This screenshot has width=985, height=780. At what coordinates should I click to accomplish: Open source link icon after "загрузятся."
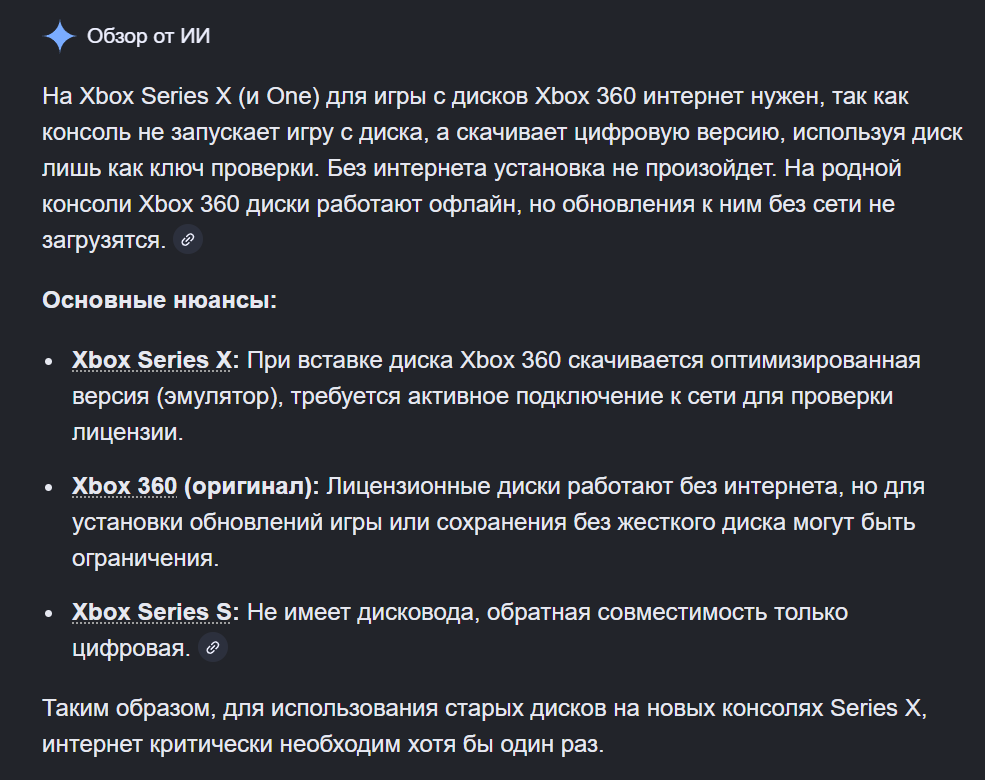tap(188, 240)
